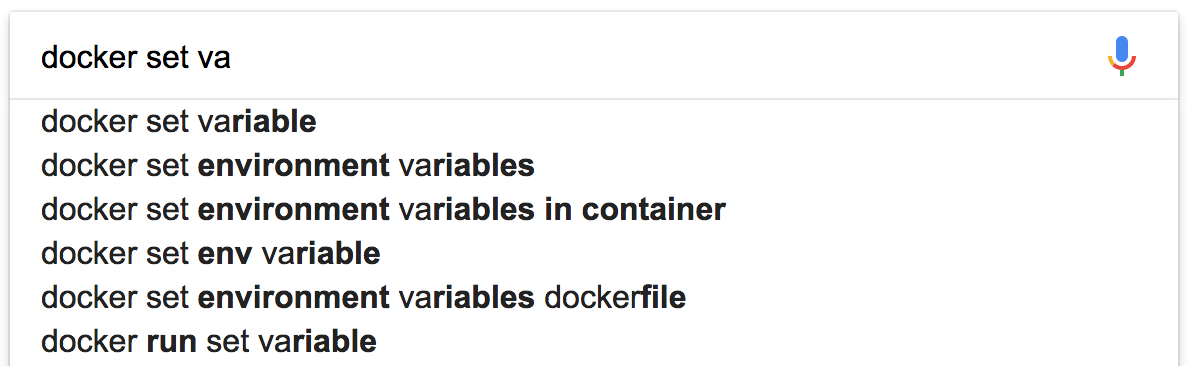Select the "docker set env variable" suggestion
Image resolution: width=1192 pixels, height=366 pixels.
coord(593,253)
